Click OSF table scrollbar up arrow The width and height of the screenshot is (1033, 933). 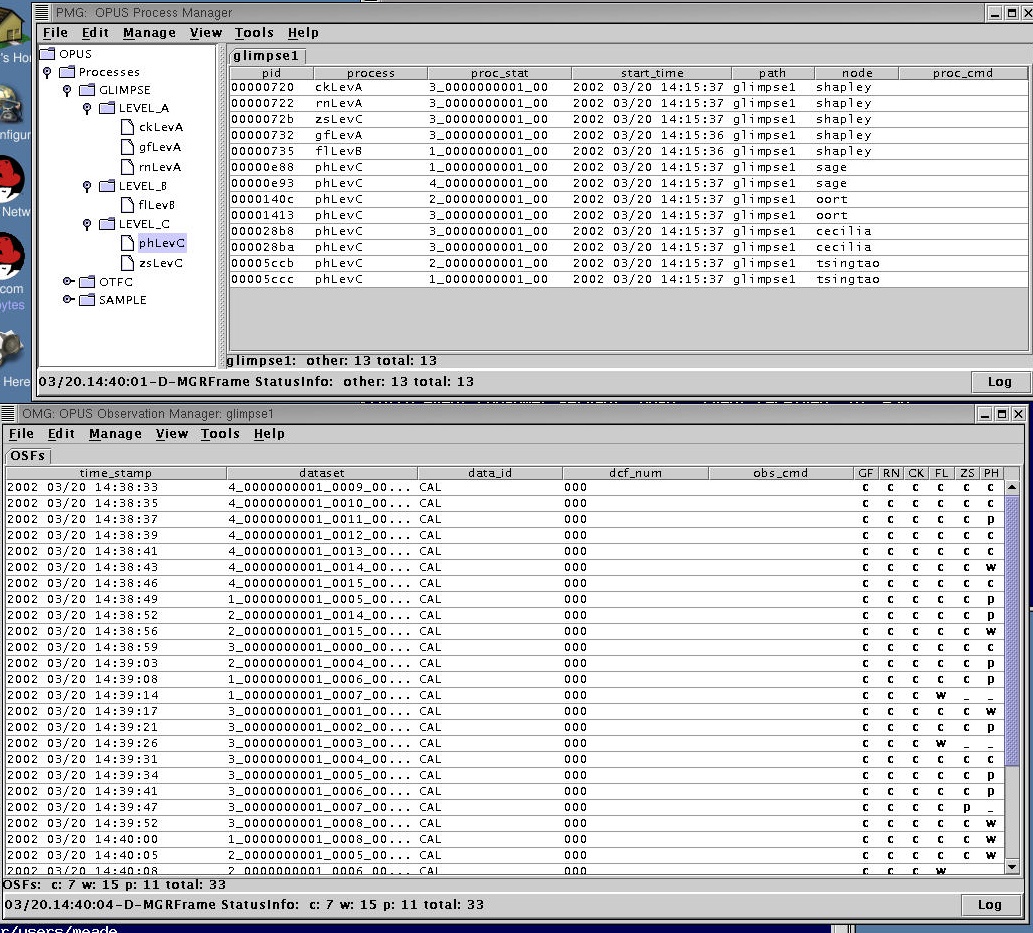pyautogui.click(x=1012, y=488)
